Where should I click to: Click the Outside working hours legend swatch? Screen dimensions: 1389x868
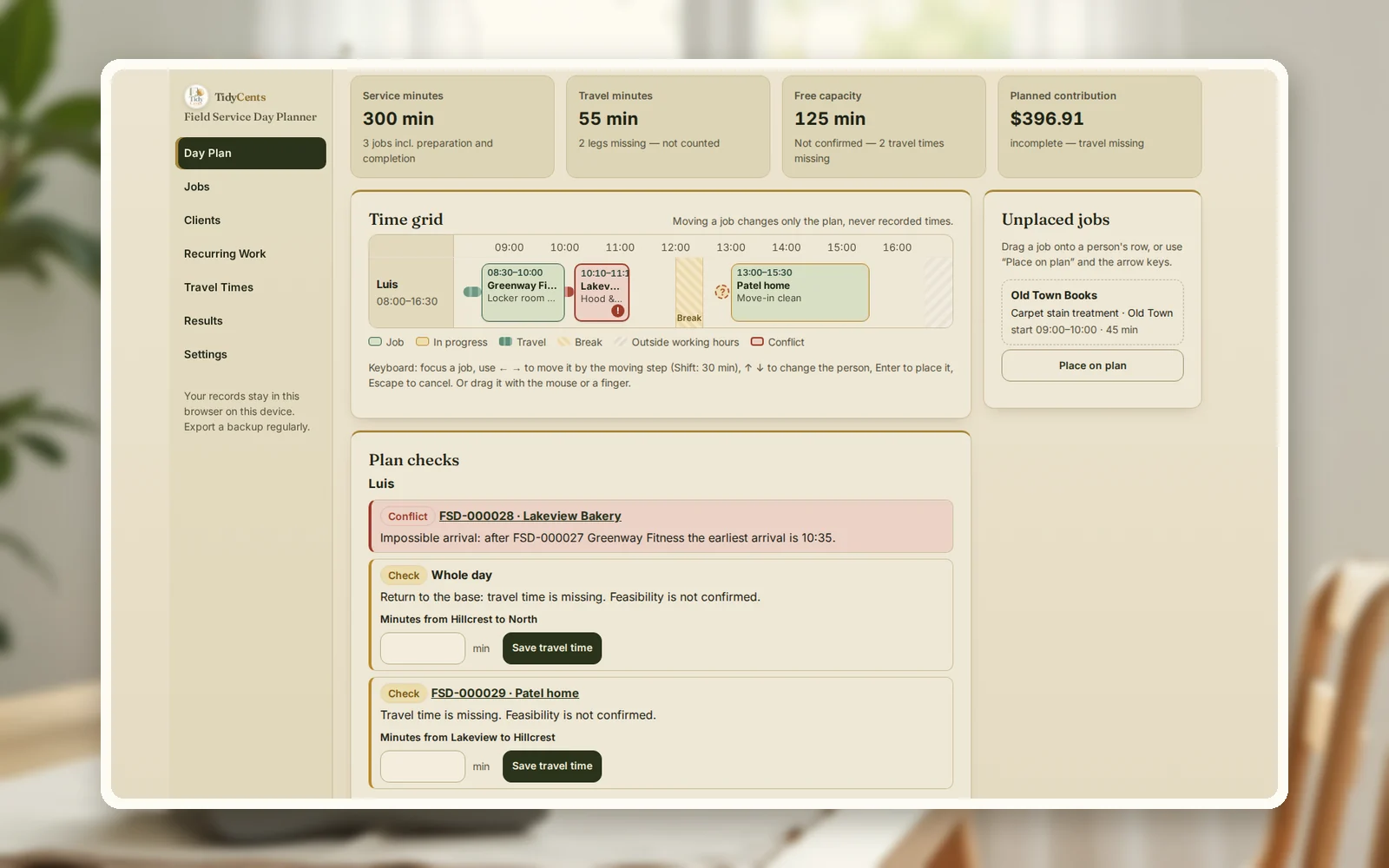point(621,342)
